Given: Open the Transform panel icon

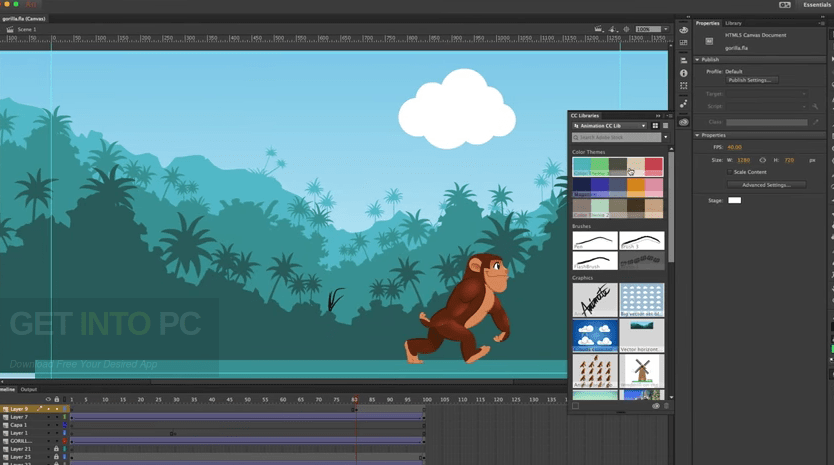Looking at the screenshot, I should coord(684,87).
